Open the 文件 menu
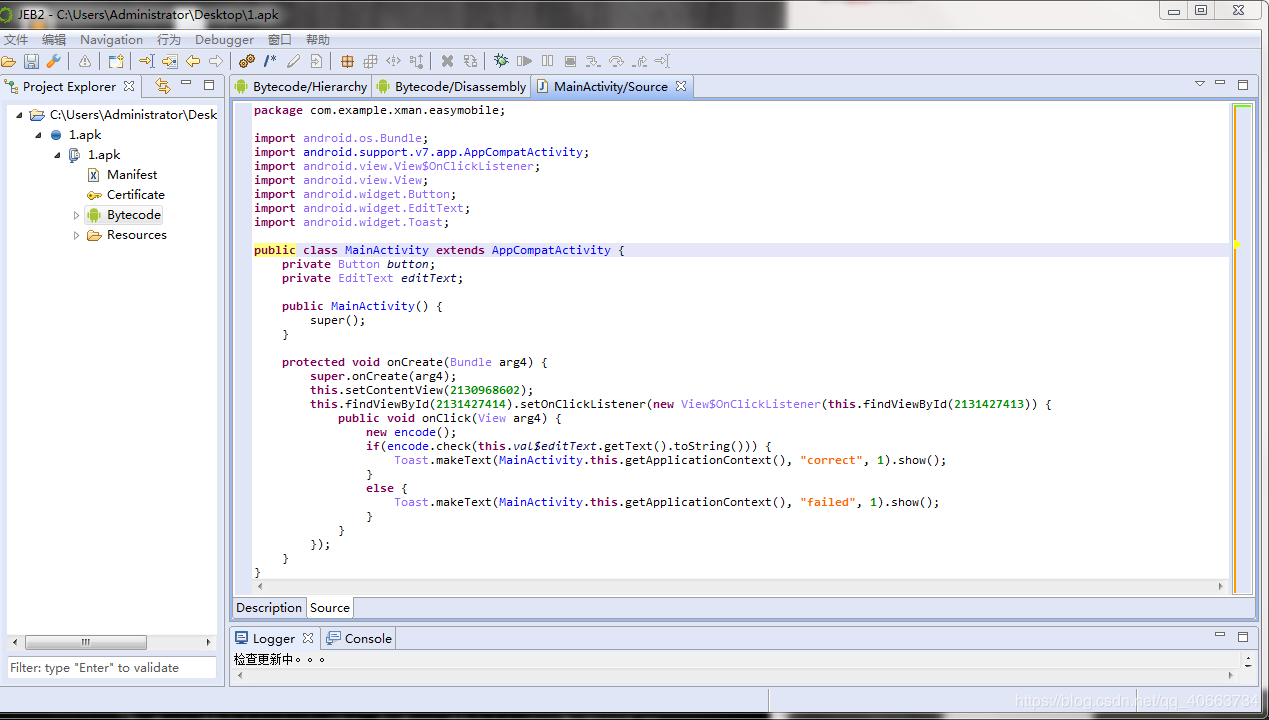The image size is (1269, 720). click(x=16, y=40)
